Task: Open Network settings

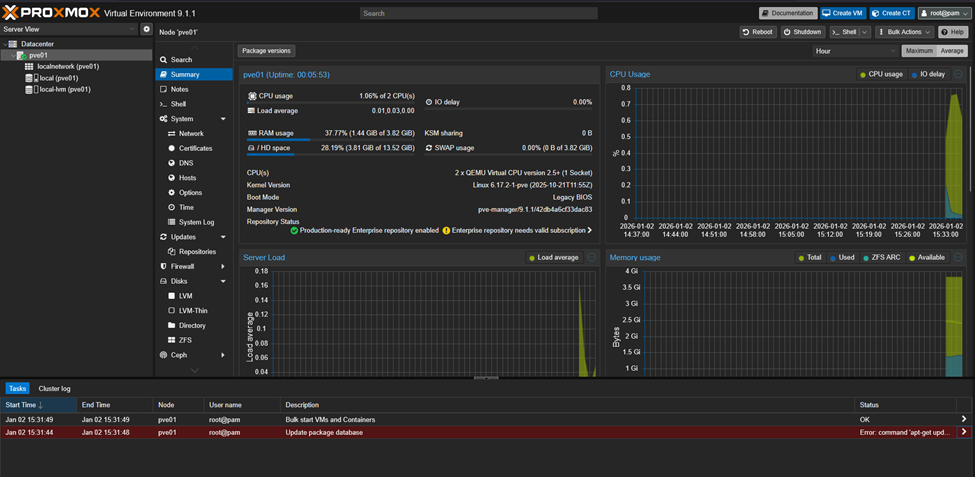Action: pyautogui.click(x=194, y=134)
